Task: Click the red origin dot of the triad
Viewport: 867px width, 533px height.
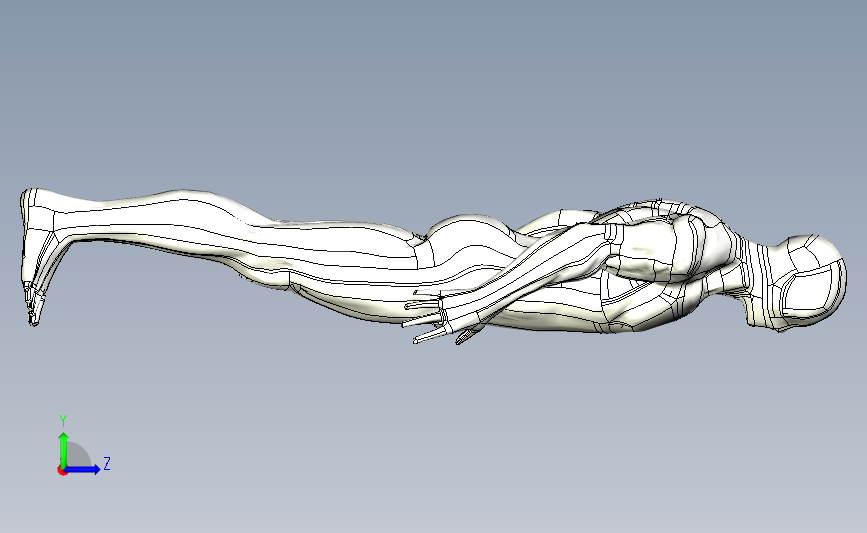Action: pyautogui.click(x=62, y=470)
